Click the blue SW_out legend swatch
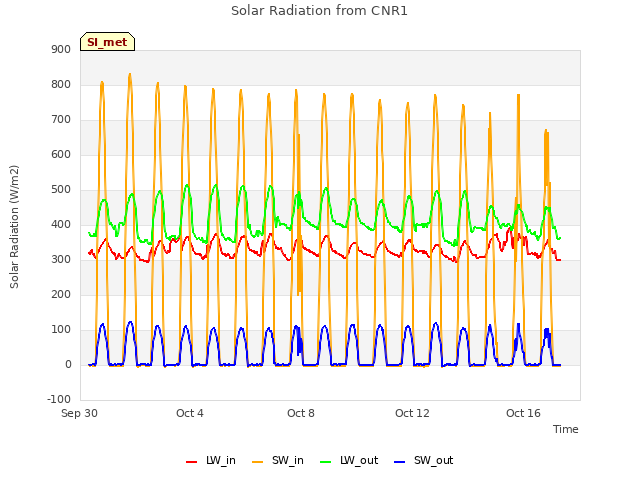The image size is (640, 480). coord(400,462)
